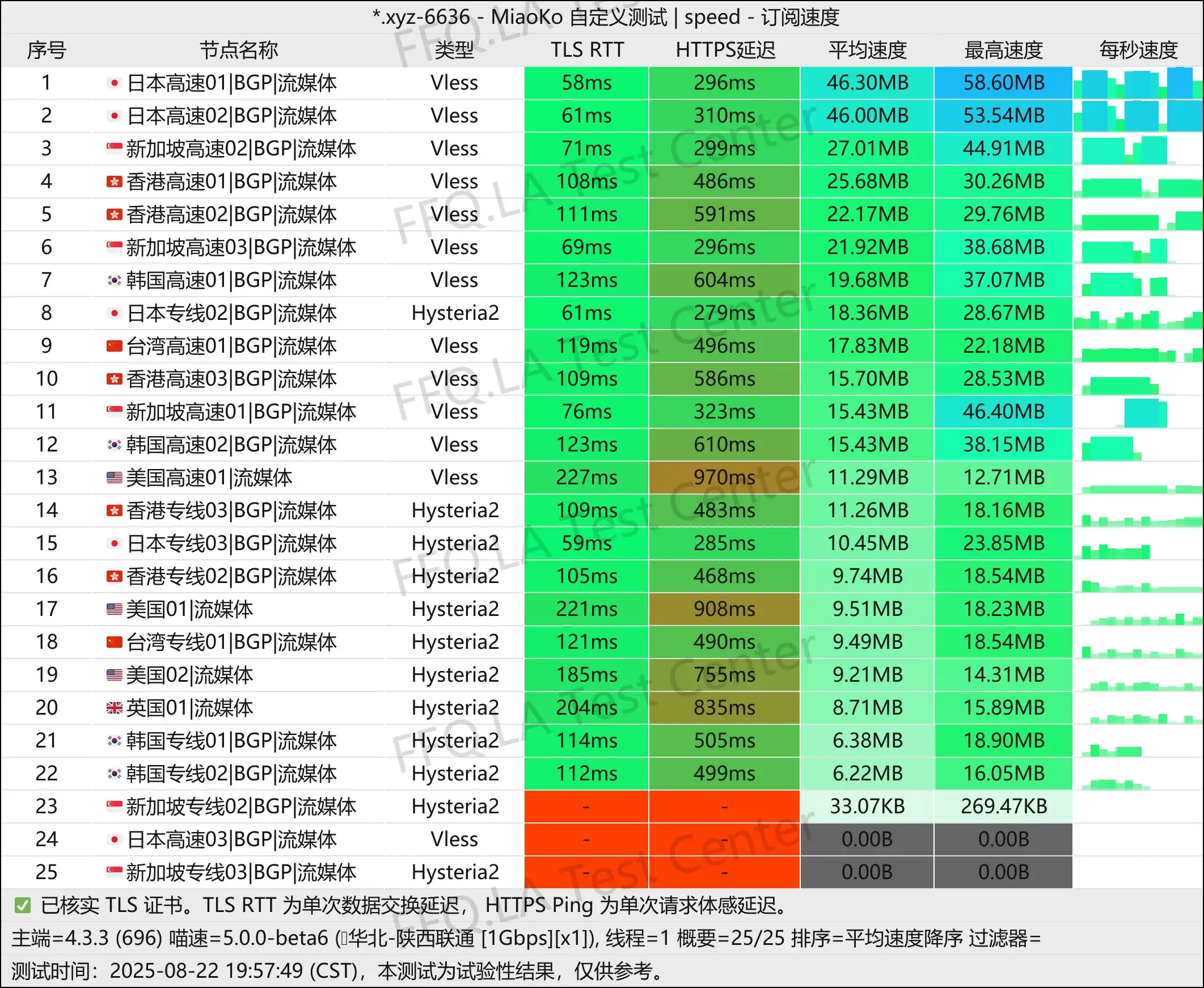
Task: Click the Japan flag beside 日本专线03
Action: [115, 543]
